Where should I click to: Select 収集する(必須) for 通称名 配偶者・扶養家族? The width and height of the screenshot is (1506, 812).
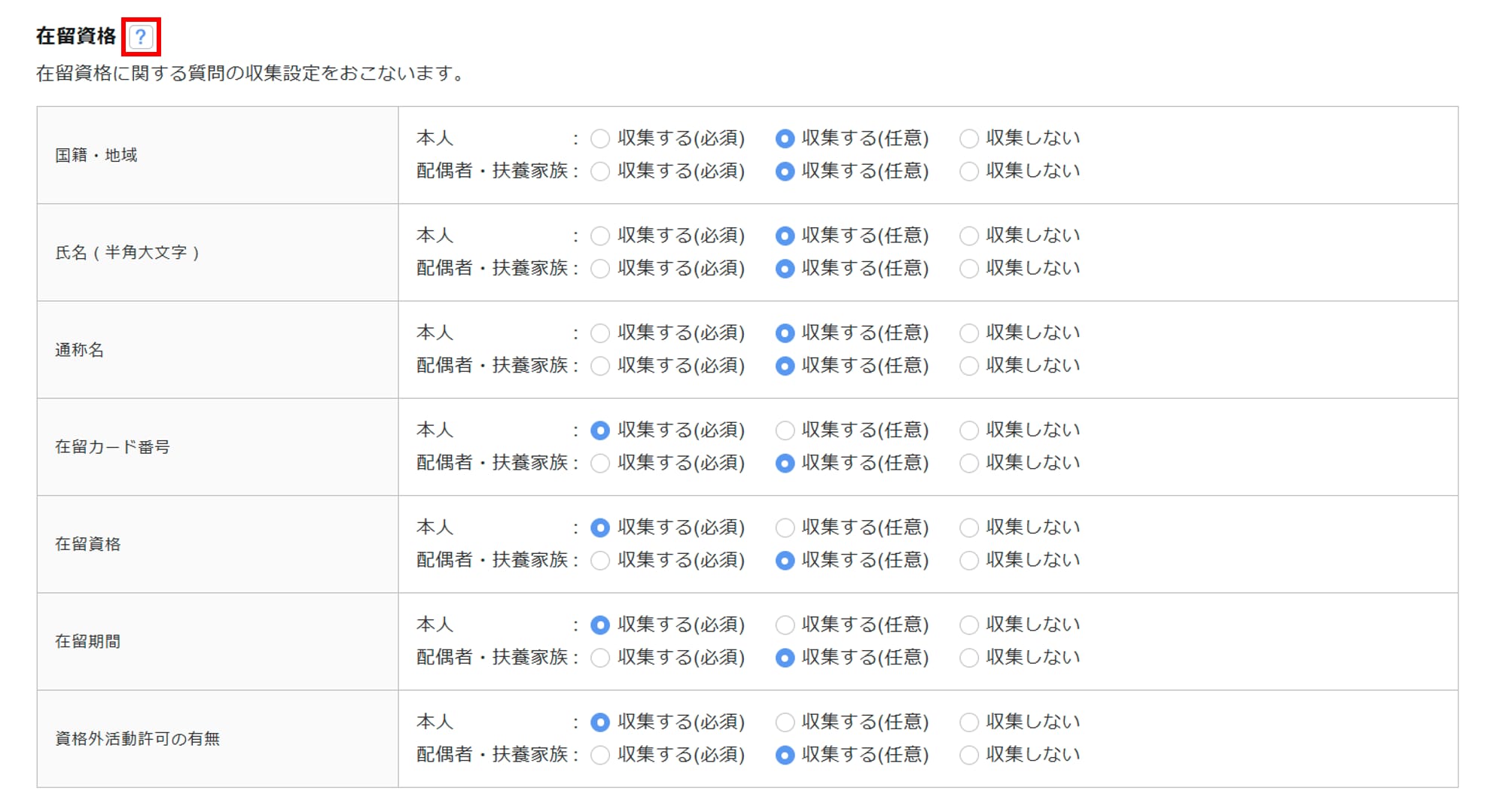600,366
